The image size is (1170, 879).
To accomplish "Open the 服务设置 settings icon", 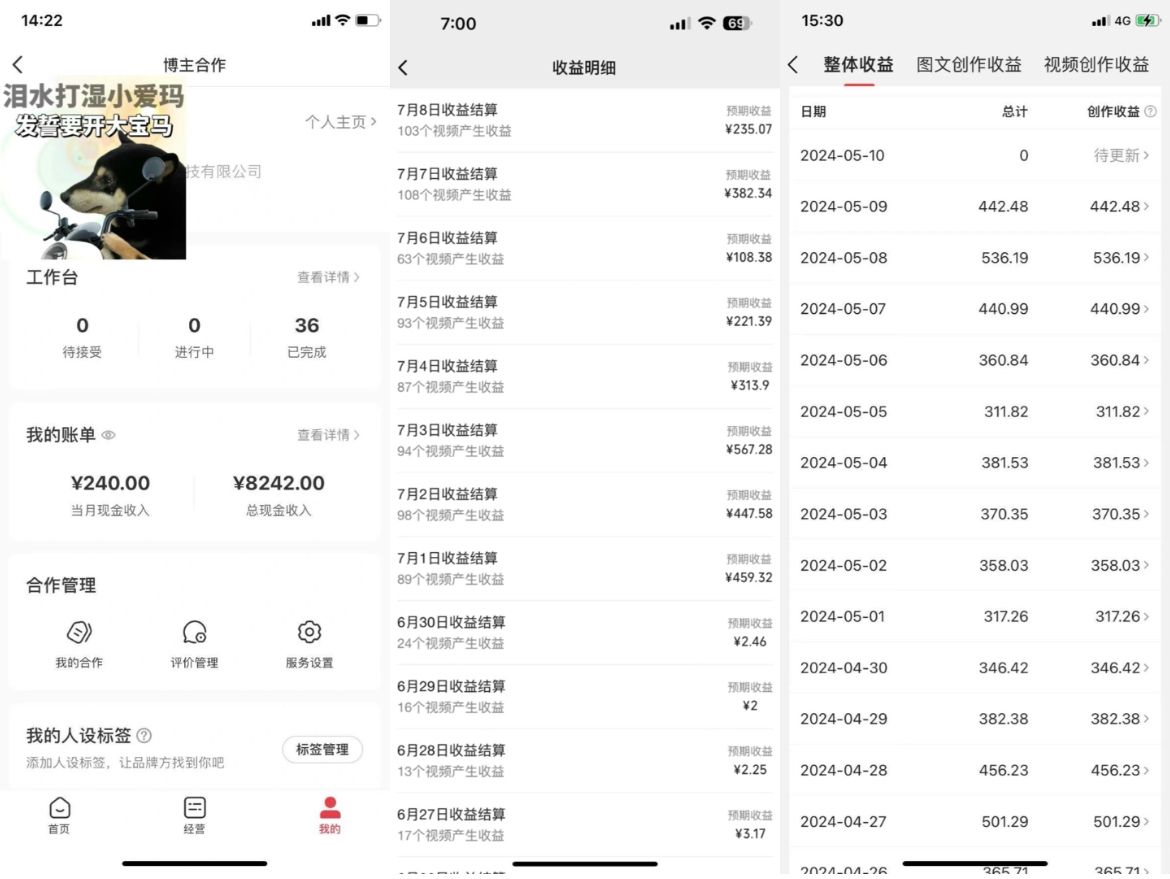I will click(307, 632).
